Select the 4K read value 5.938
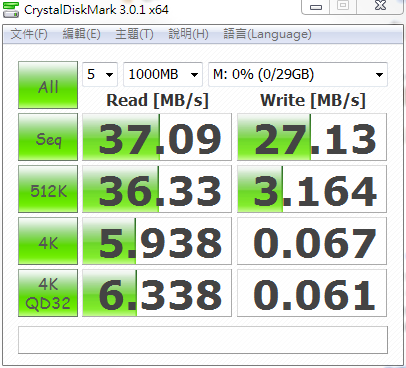 pyautogui.click(x=157, y=241)
